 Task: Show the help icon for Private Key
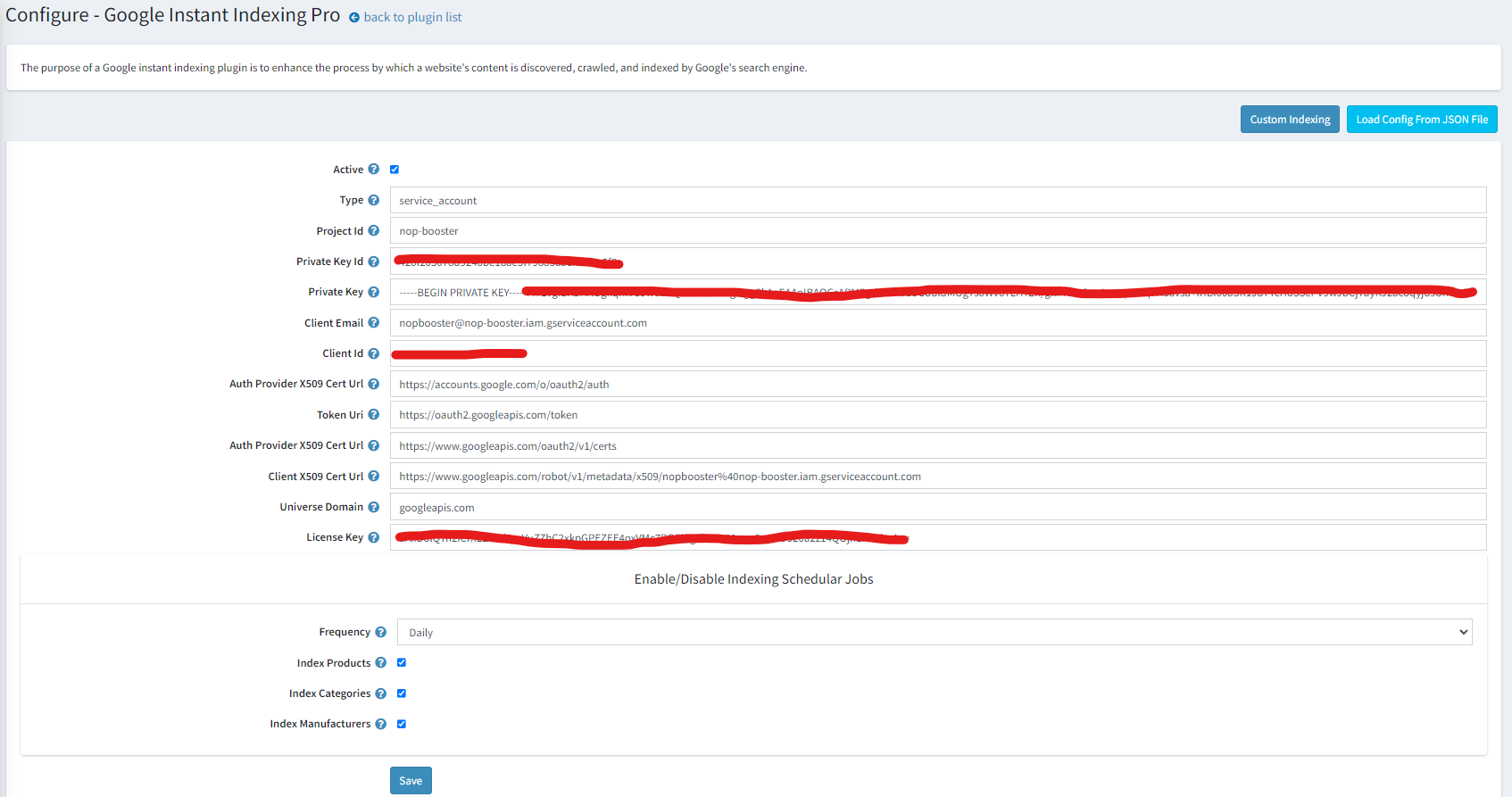(x=373, y=292)
